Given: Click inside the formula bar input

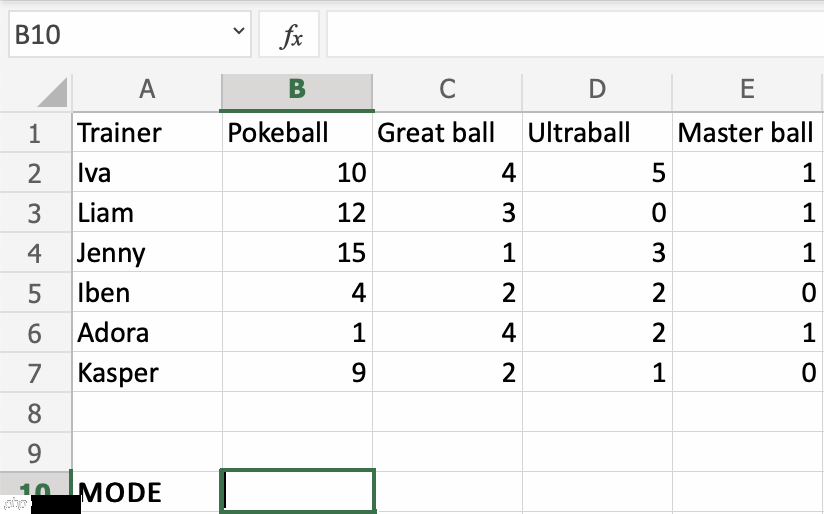Looking at the screenshot, I should click(x=575, y=35).
